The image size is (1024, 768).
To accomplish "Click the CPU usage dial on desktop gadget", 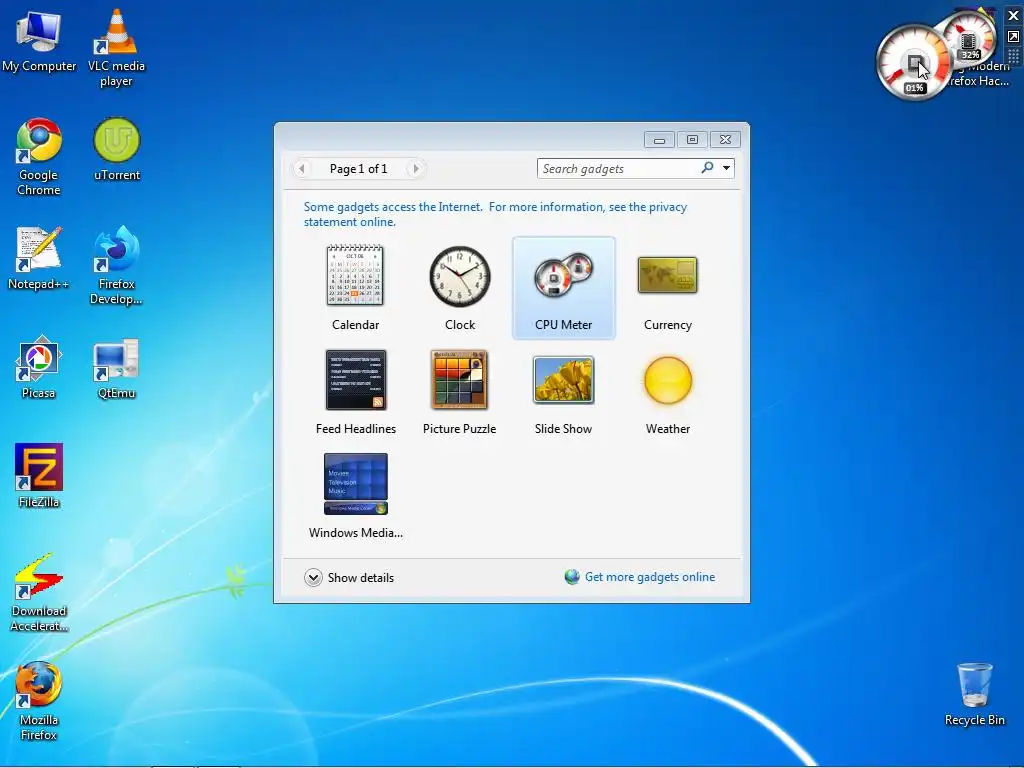I will 913,63.
